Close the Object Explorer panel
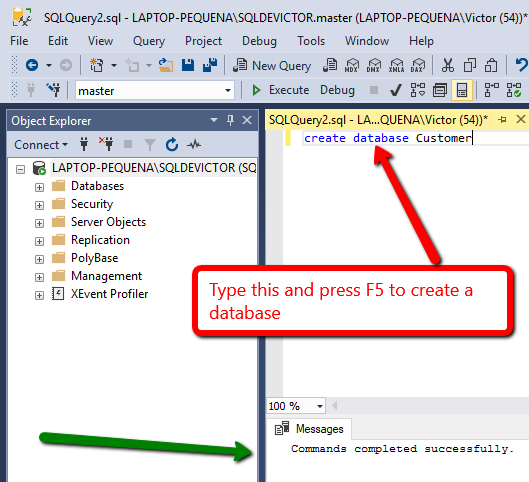 [247, 120]
